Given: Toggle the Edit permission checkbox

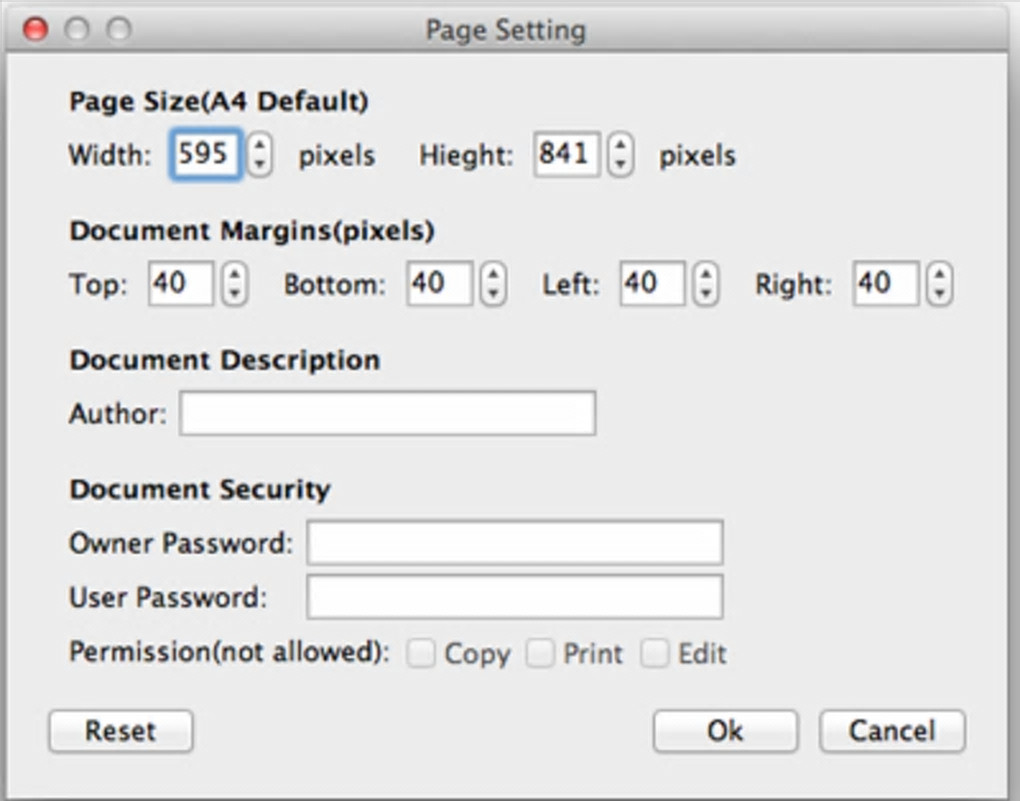Looking at the screenshot, I should 655,654.
